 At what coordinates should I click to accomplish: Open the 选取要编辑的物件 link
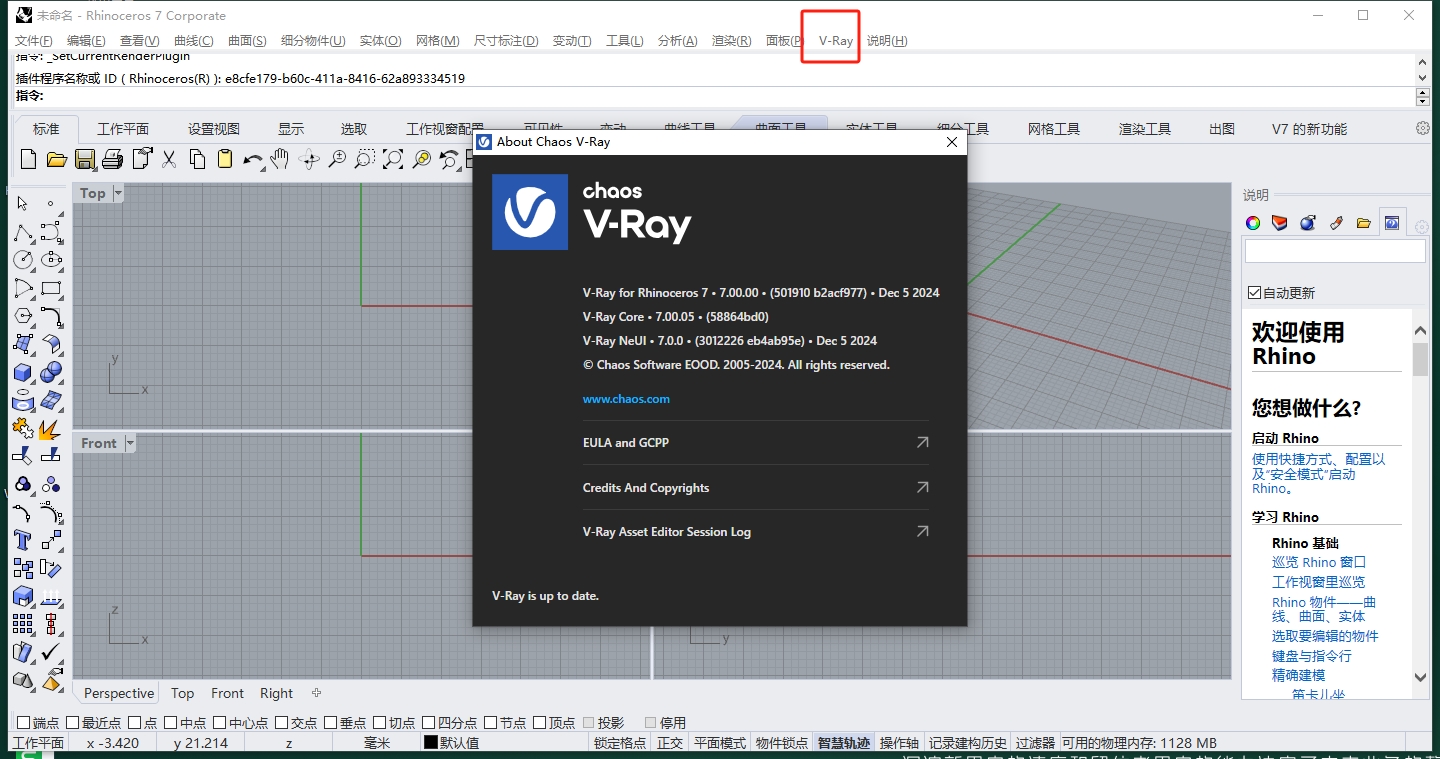(x=1325, y=636)
